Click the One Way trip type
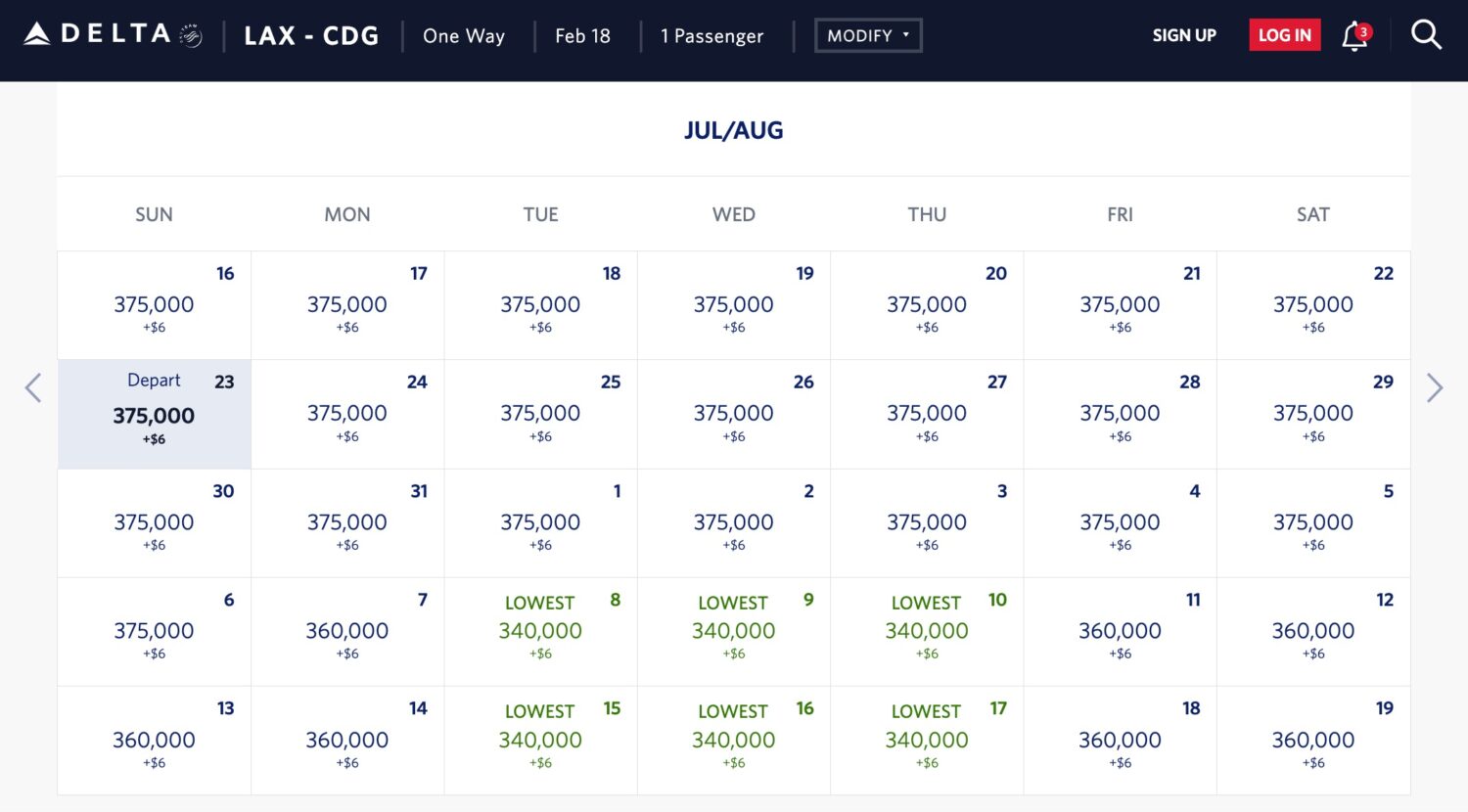The width and height of the screenshot is (1468, 812). [x=464, y=36]
